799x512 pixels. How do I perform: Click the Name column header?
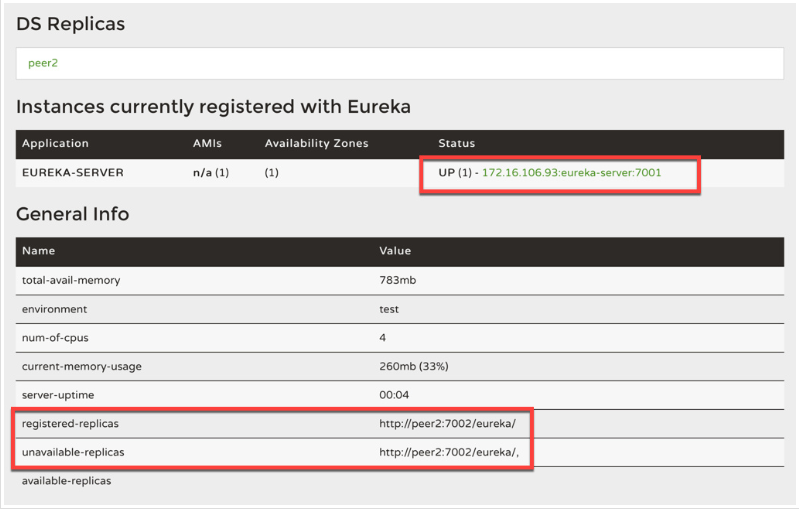38,251
